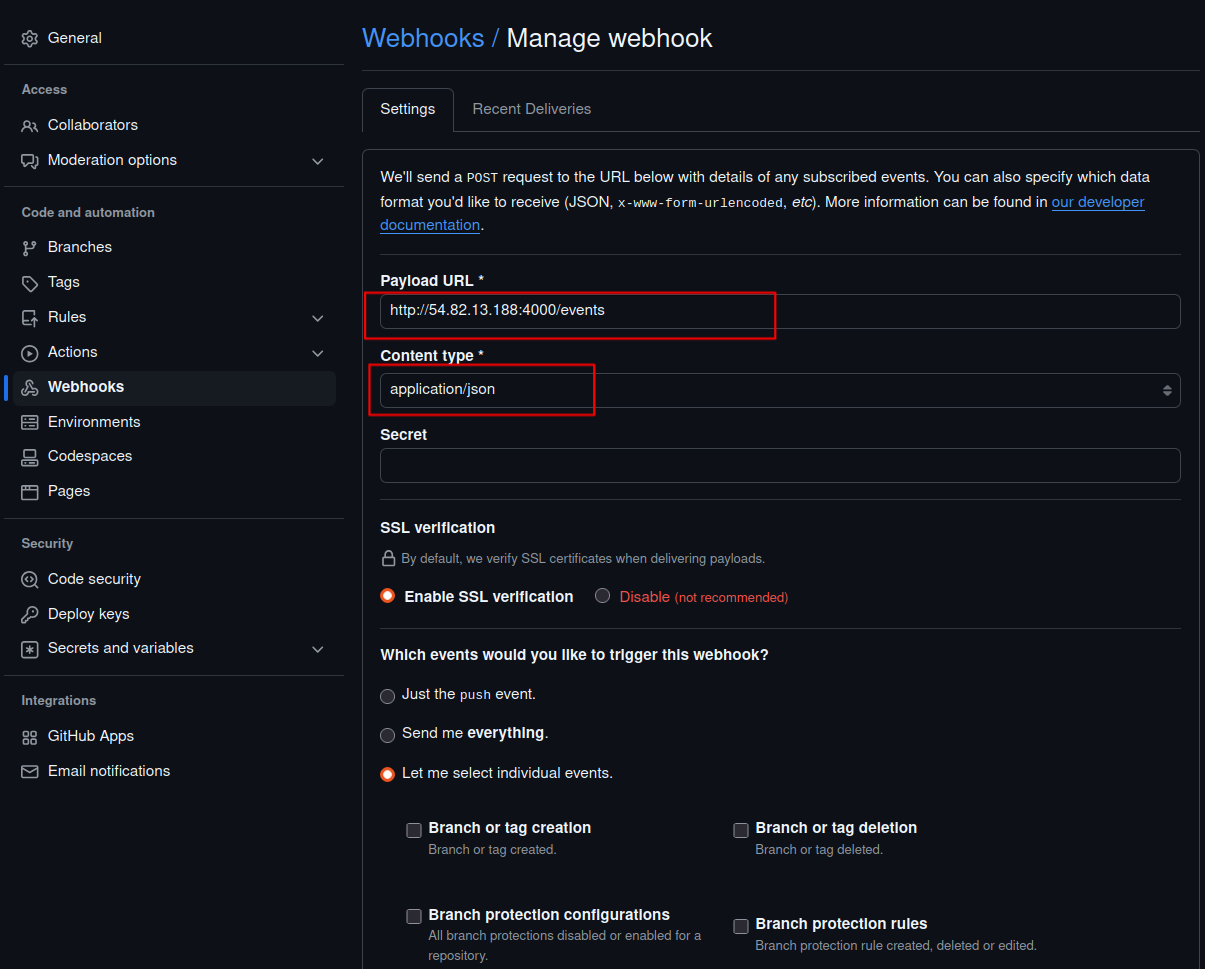The height and width of the screenshot is (969, 1205).
Task: Check the Branch or tag creation checkbox
Action: [x=414, y=830]
